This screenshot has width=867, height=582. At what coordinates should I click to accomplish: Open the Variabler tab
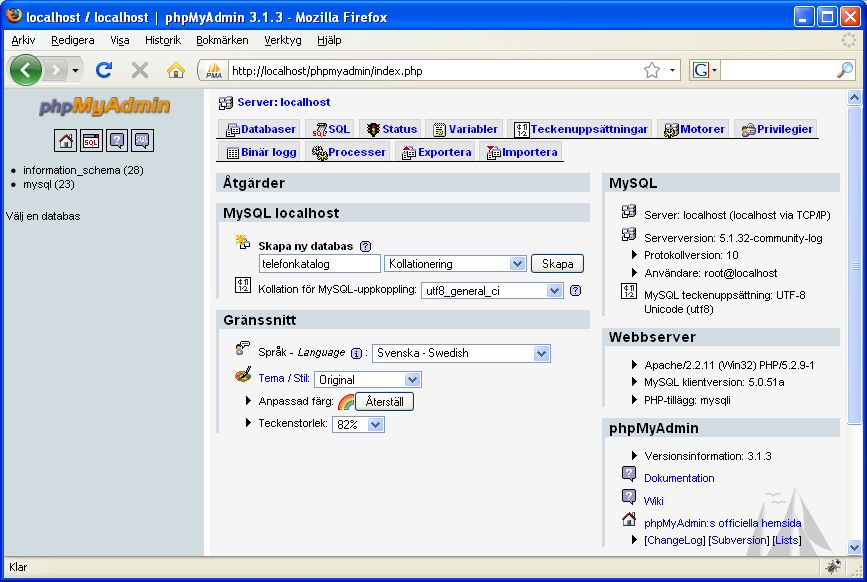464,129
